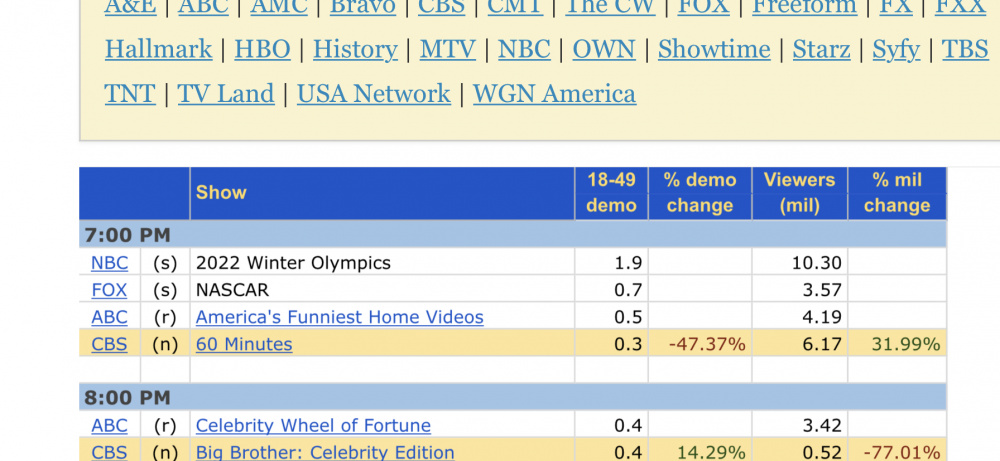Click ABC link in Celebrity Wheel of Fortune row
This screenshot has width=1000, height=461.
click(x=109, y=425)
